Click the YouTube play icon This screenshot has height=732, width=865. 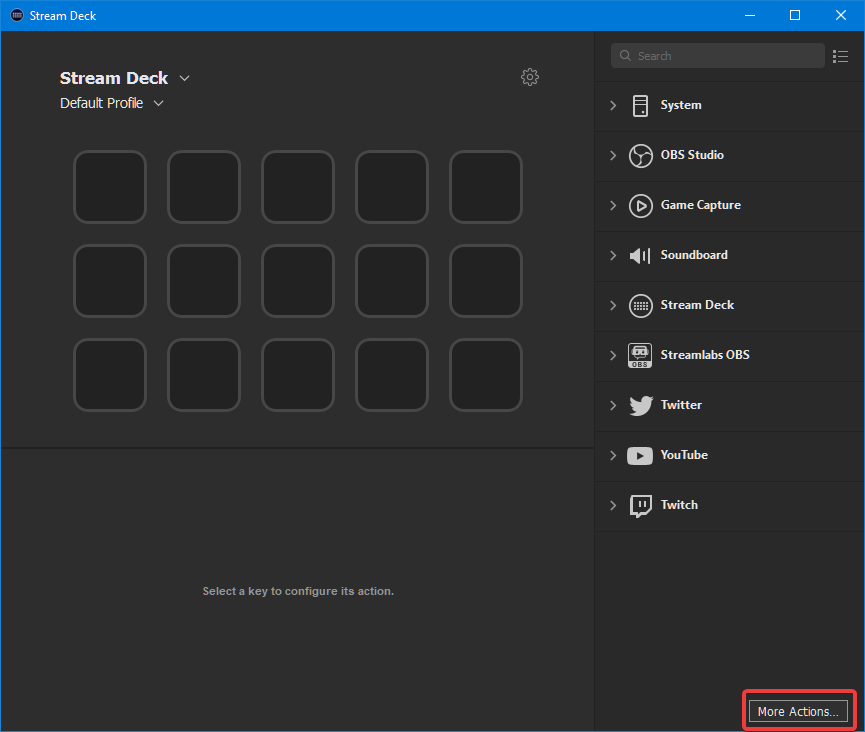[x=640, y=455]
